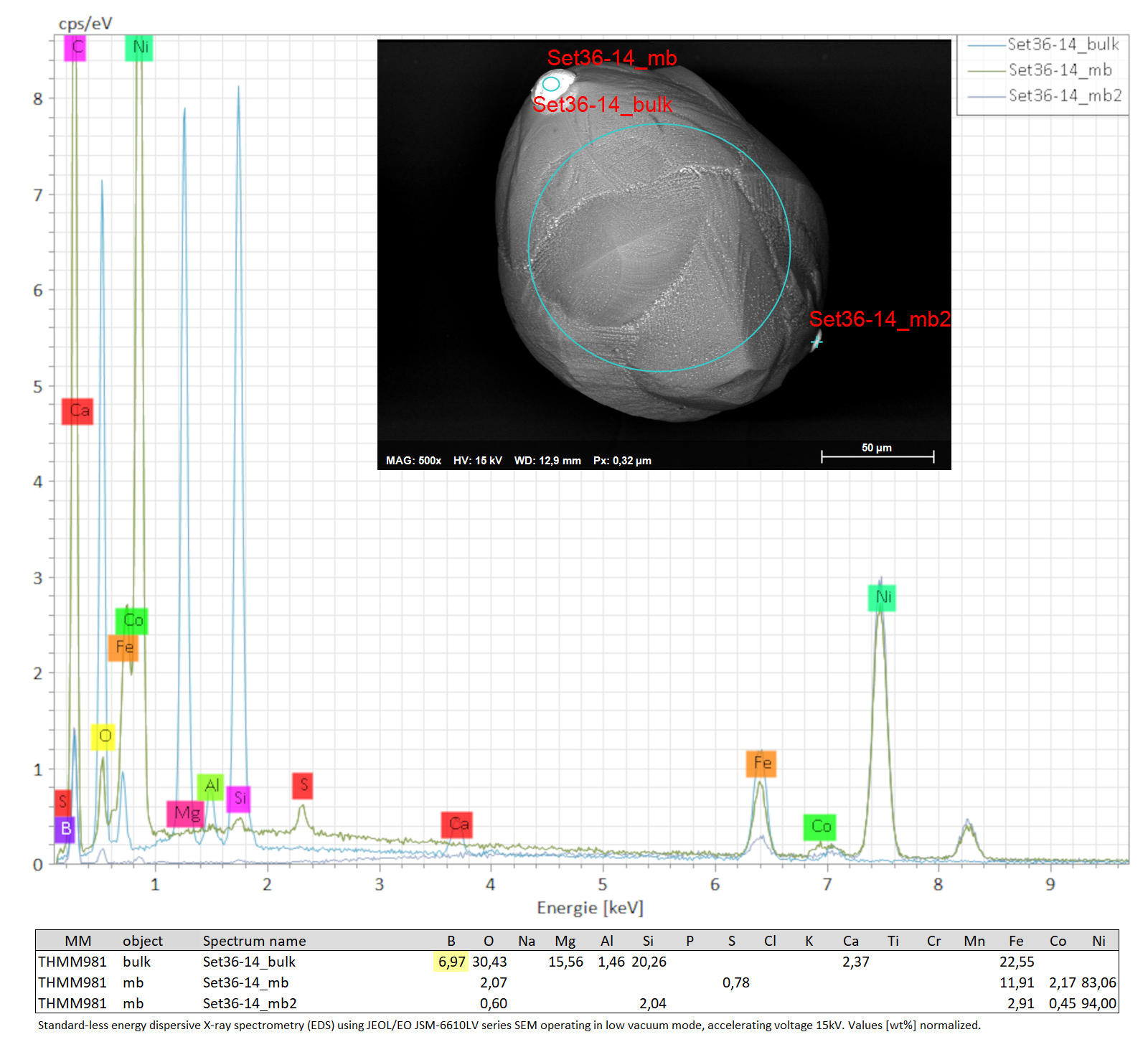This screenshot has width=1148, height=1042.
Task: Click the green Al element label
Action: pos(210,787)
